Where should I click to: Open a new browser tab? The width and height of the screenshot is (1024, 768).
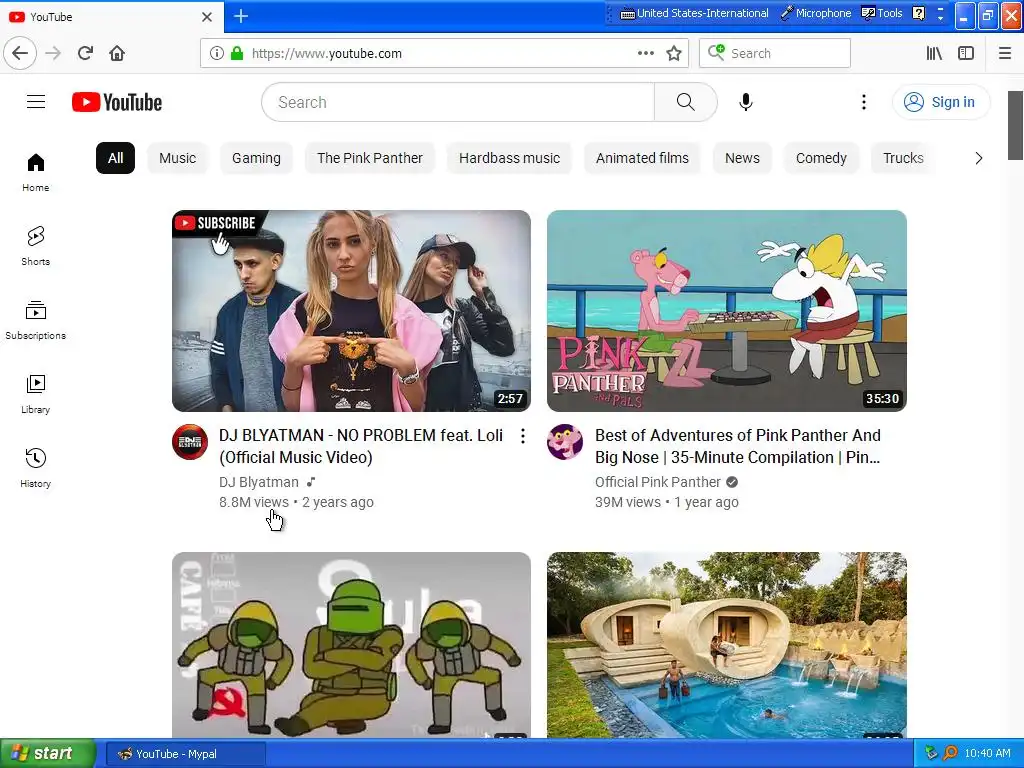pyautogui.click(x=240, y=16)
